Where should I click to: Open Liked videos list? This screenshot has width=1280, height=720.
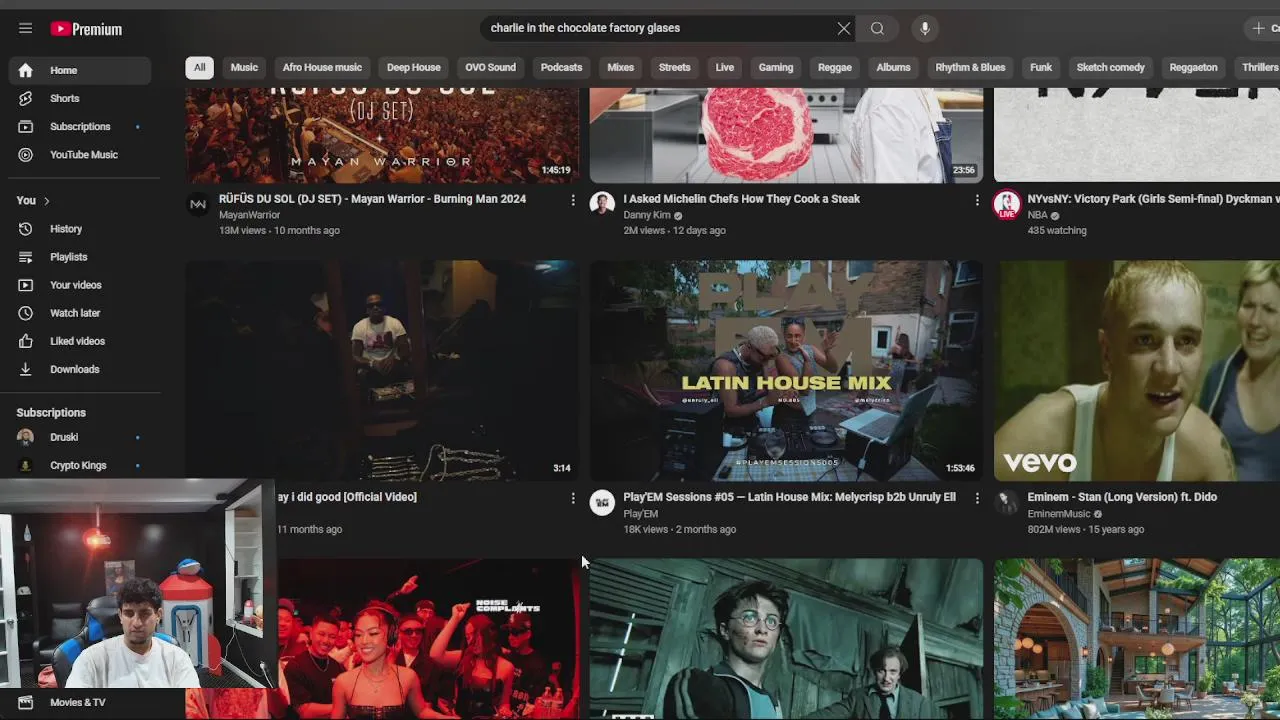(x=80, y=341)
